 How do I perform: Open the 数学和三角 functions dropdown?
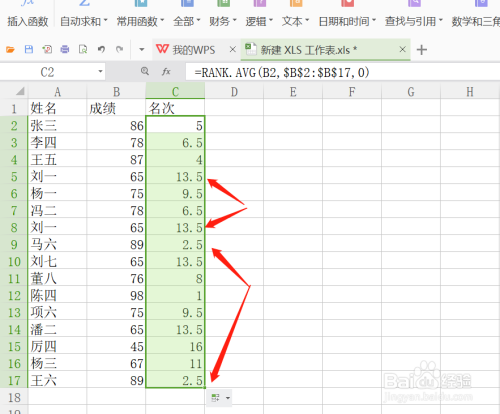pos(476,21)
